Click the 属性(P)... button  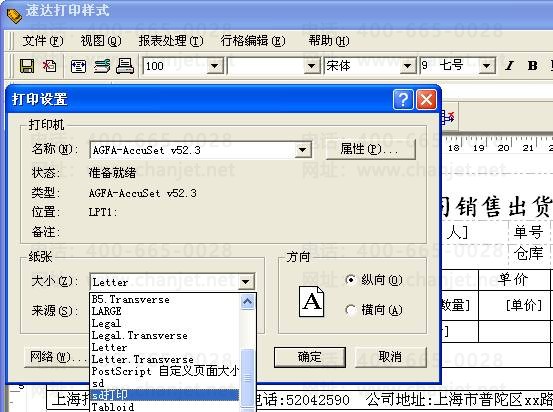[x=370, y=149]
